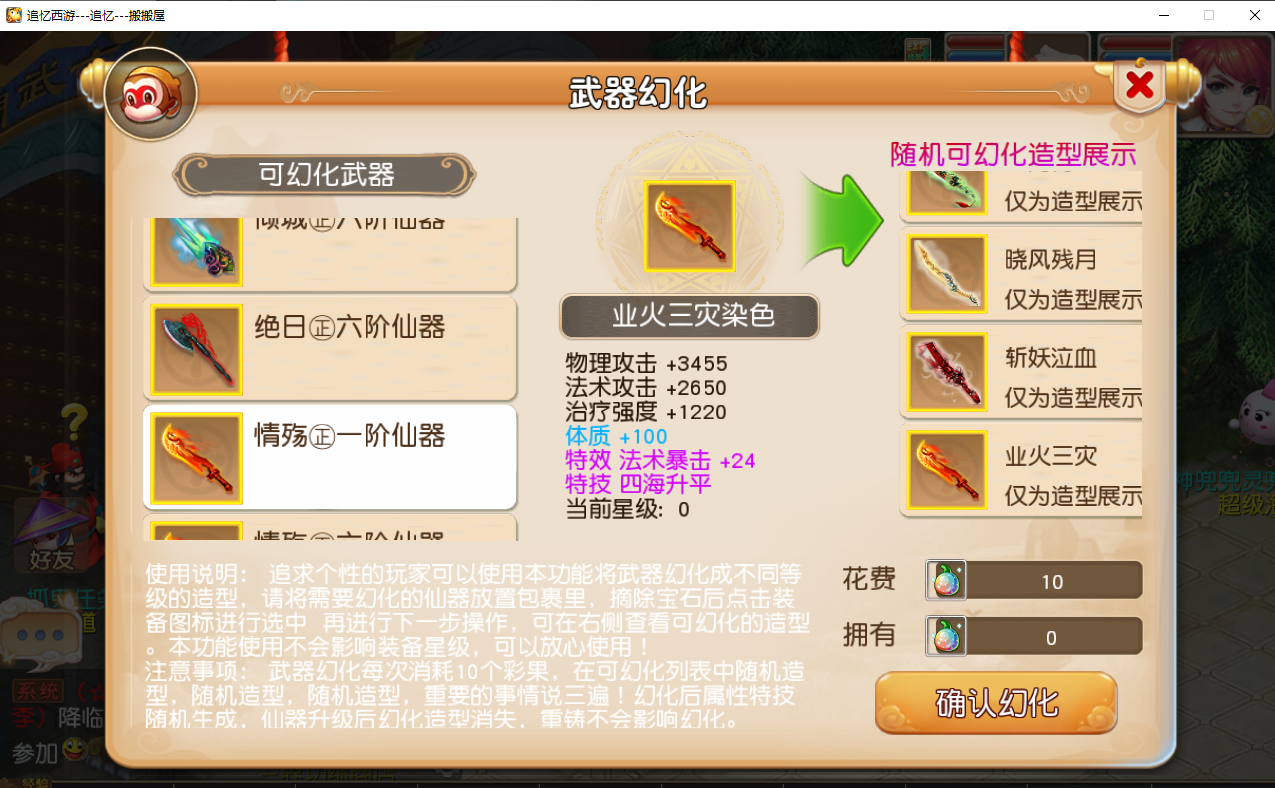The width and height of the screenshot is (1275, 788).
Task: Click the monkey avatar icon
Action: pyautogui.click(x=151, y=94)
